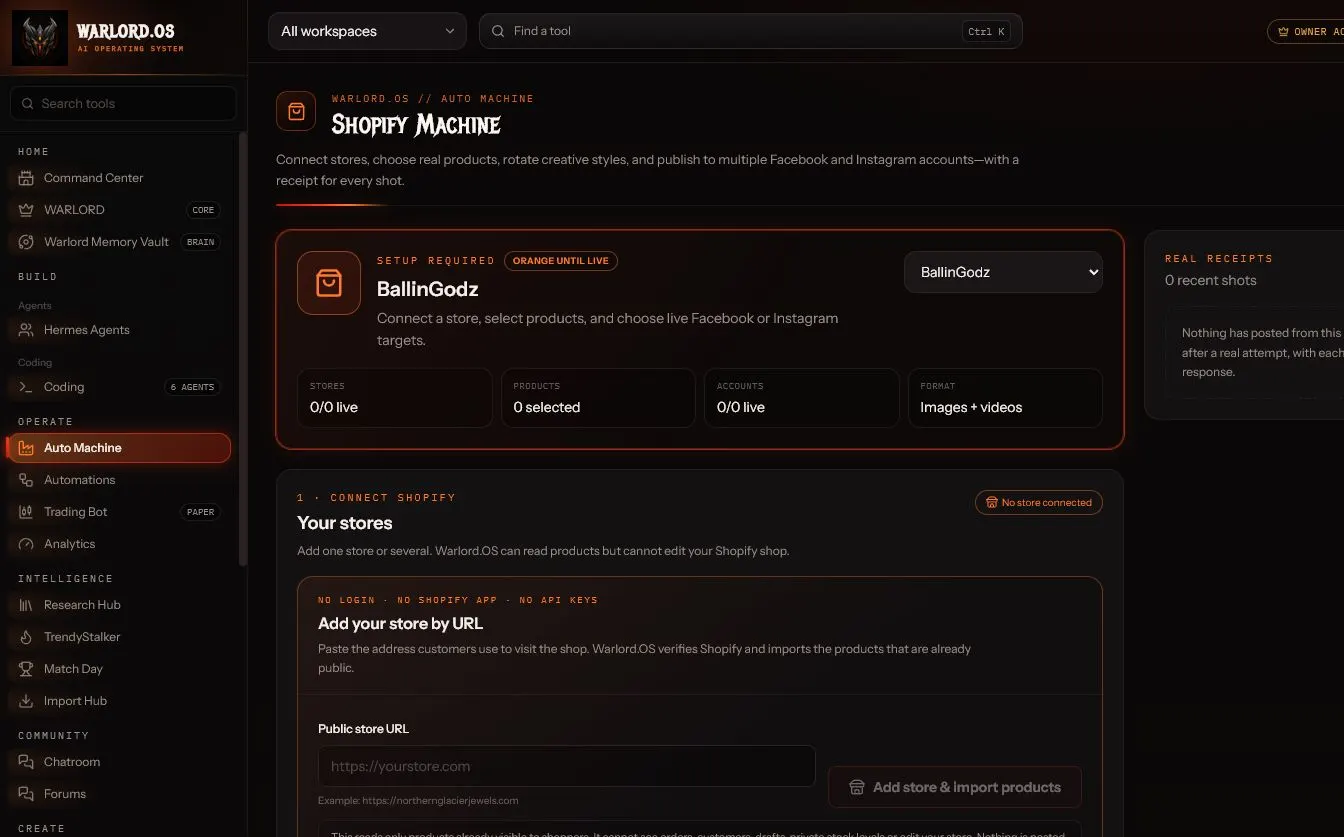Click the large bag icon beside BallinGodz
The width and height of the screenshot is (1344, 837).
(x=329, y=283)
